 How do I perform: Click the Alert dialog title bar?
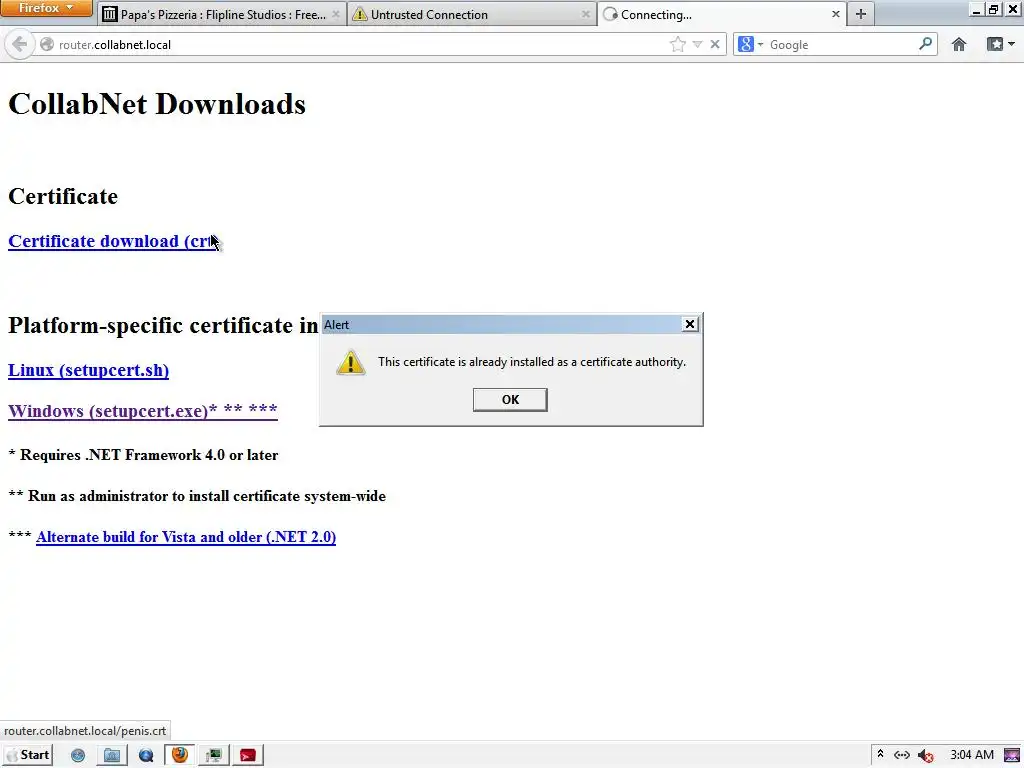[x=500, y=325]
